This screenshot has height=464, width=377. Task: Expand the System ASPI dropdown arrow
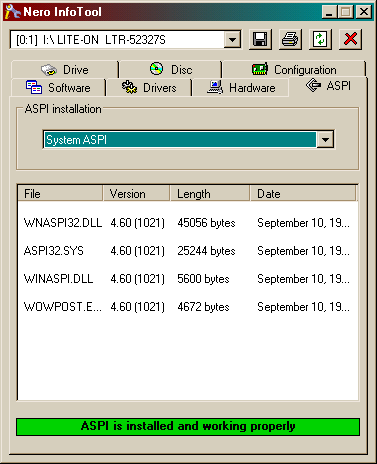coord(325,139)
